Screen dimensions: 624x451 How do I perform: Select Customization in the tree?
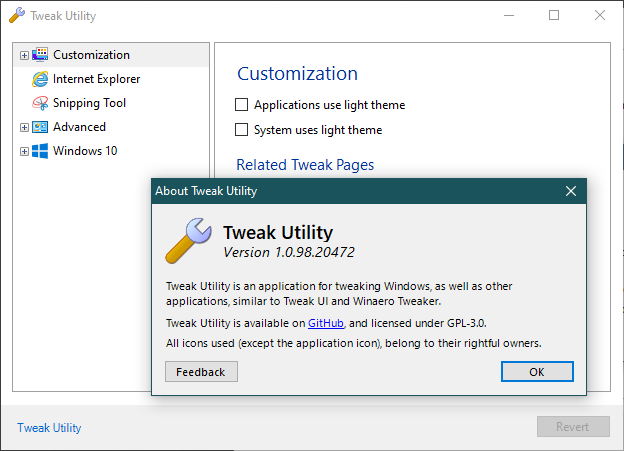[92, 55]
